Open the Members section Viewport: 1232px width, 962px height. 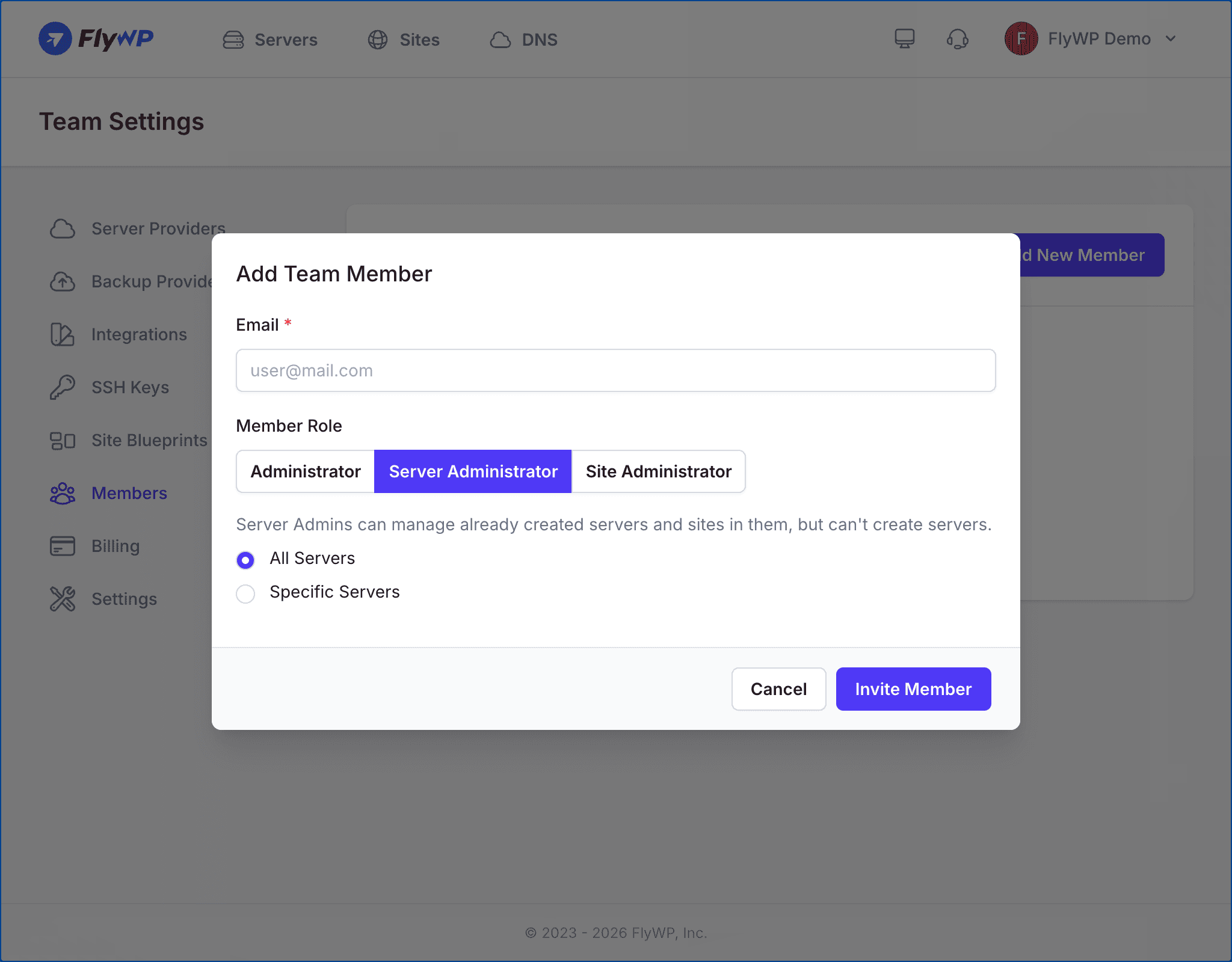coord(109,493)
